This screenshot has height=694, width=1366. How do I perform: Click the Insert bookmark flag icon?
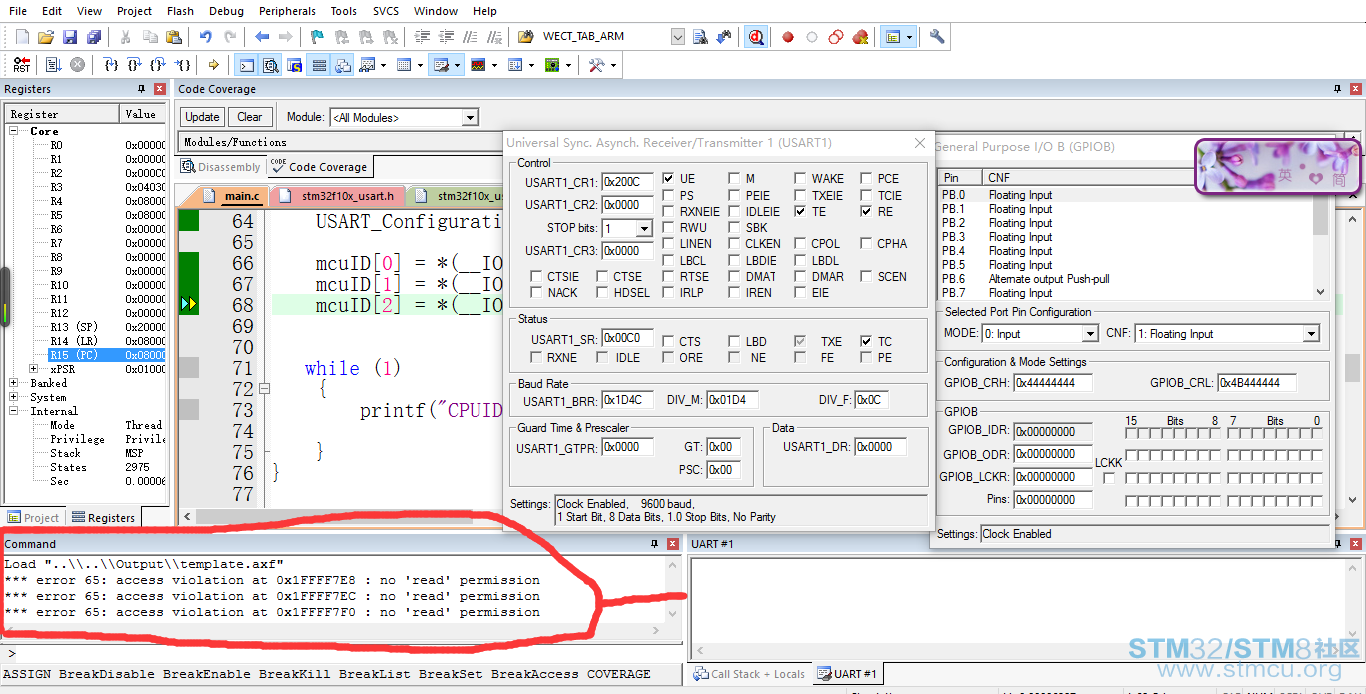click(317, 37)
